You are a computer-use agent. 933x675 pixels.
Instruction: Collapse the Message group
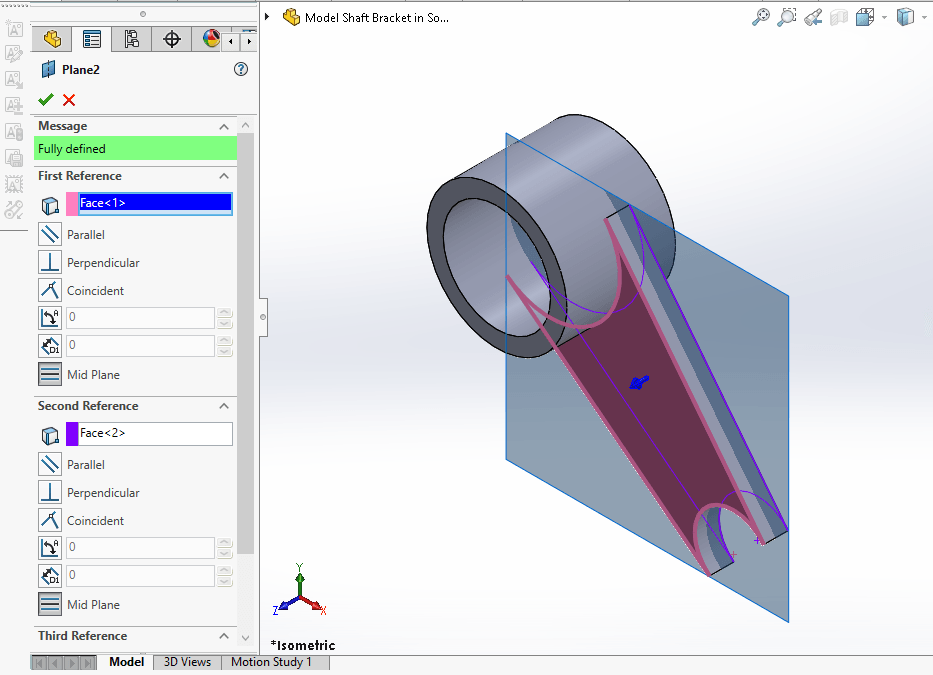click(224, 125)
